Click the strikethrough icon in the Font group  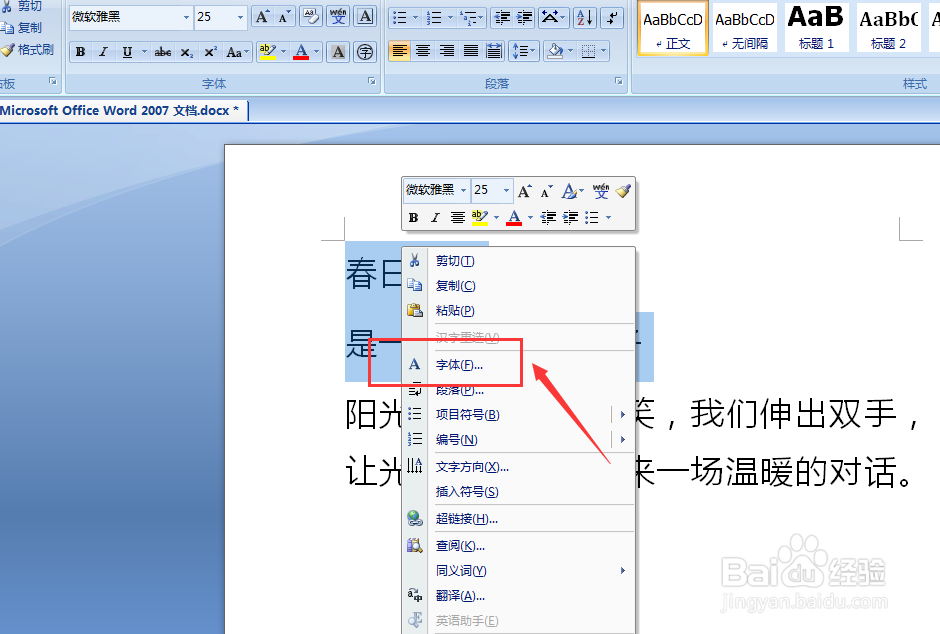tap(162, 51)
